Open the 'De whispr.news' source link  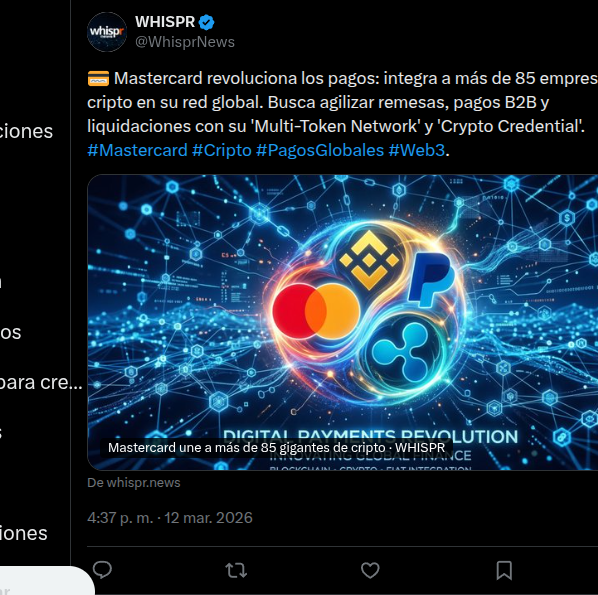point(134,483)
